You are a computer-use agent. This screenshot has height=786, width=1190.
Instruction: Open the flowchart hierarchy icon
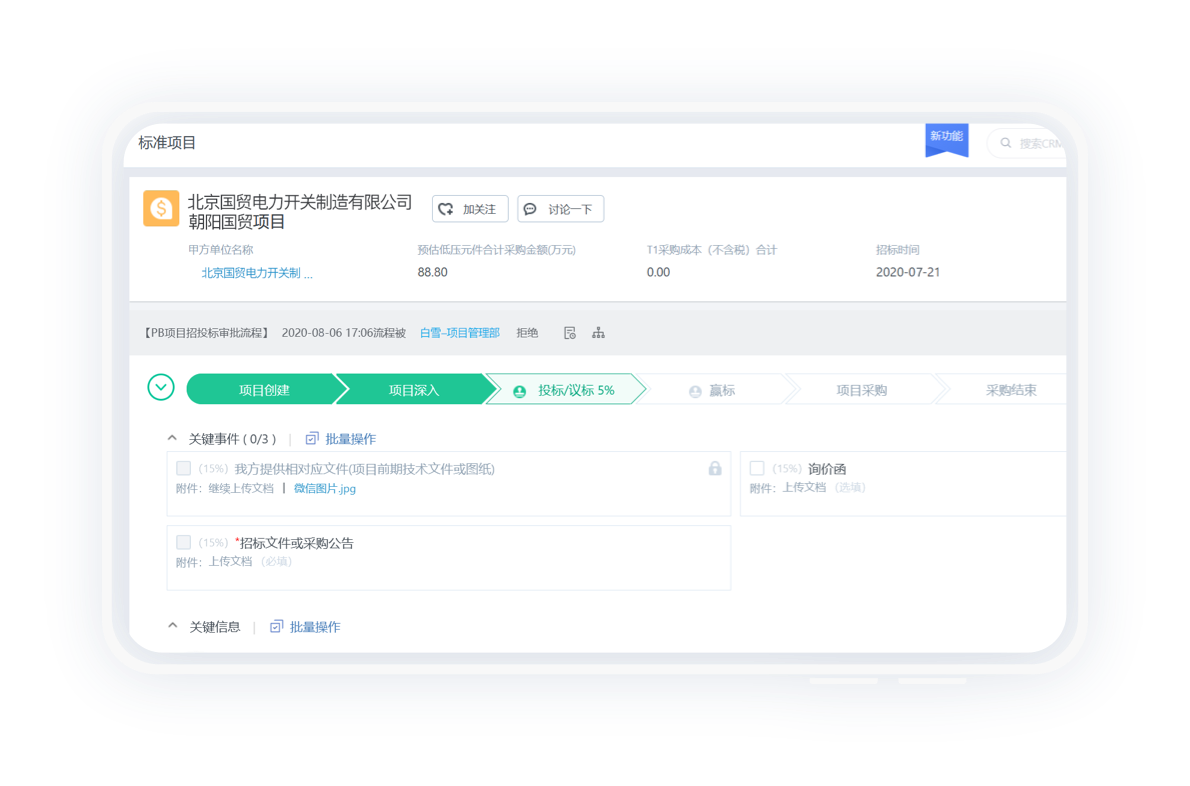pyautogui.click(x=598, y=333)
